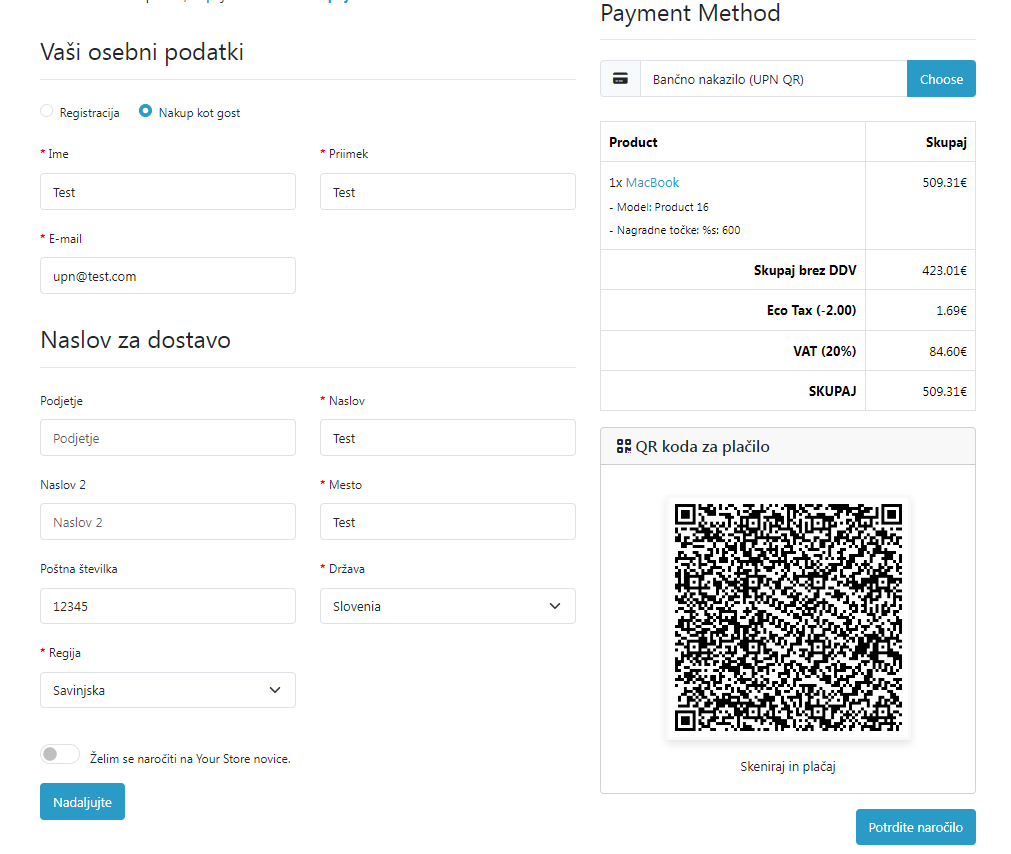Click the E-mail input field
Image resolution: width=1011 pixels, height=854 pixels.
167,276
